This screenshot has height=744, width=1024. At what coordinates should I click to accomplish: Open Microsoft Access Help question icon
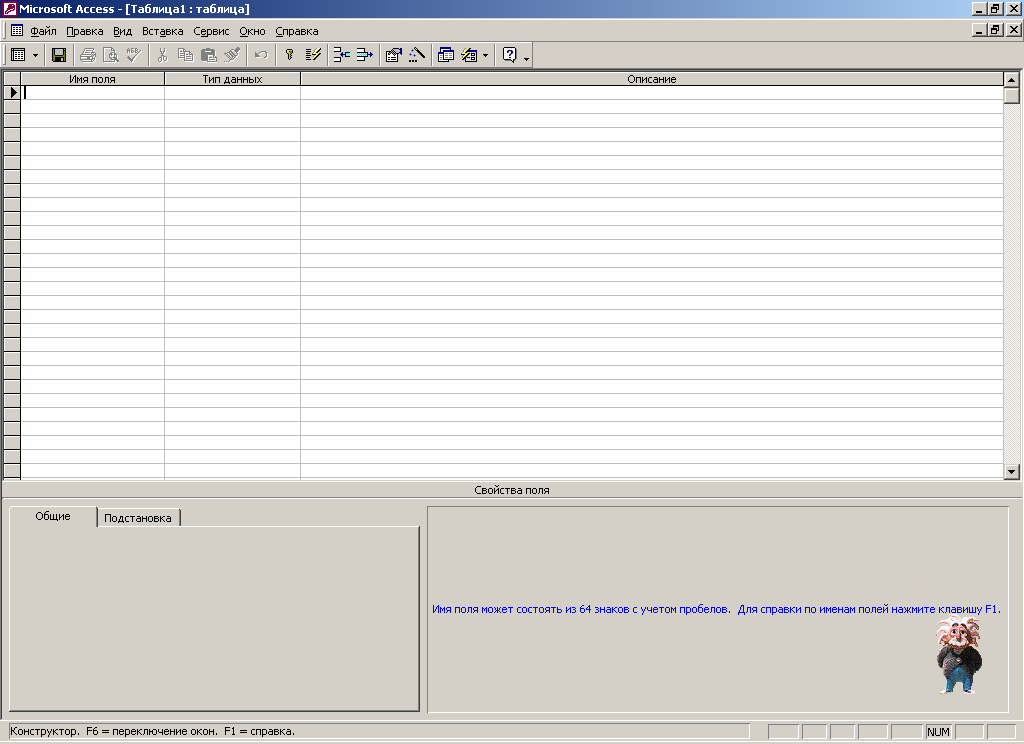coord(509,55)
